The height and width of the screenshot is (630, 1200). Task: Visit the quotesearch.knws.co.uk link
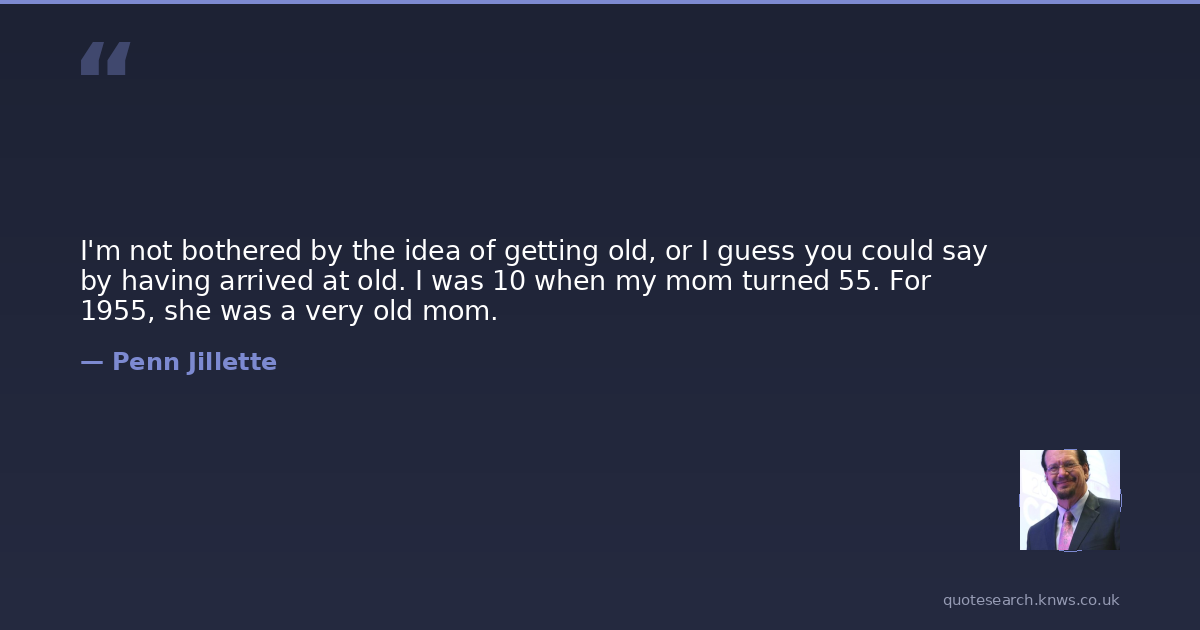point(1031,600)
